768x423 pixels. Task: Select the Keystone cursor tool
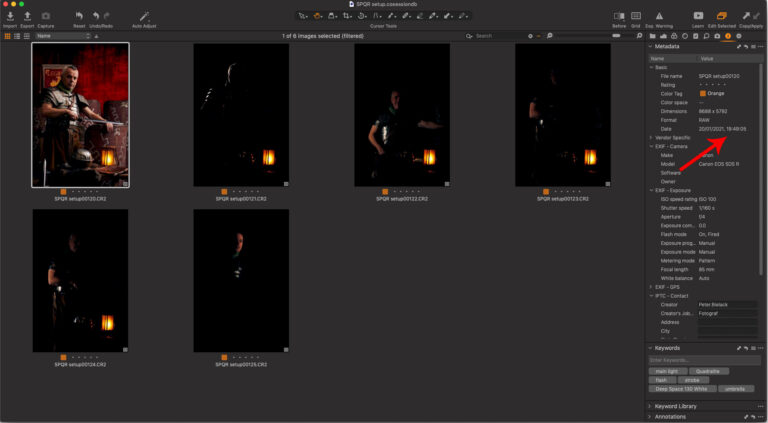(377, 16)
